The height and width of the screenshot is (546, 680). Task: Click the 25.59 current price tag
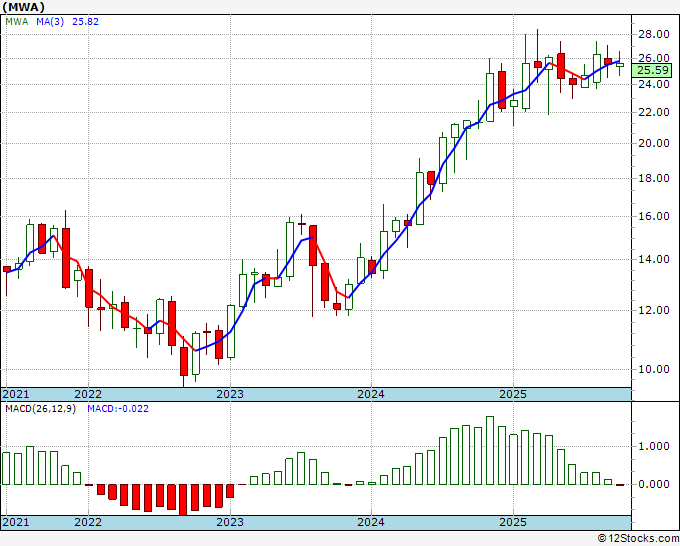(x=654, y=70)
